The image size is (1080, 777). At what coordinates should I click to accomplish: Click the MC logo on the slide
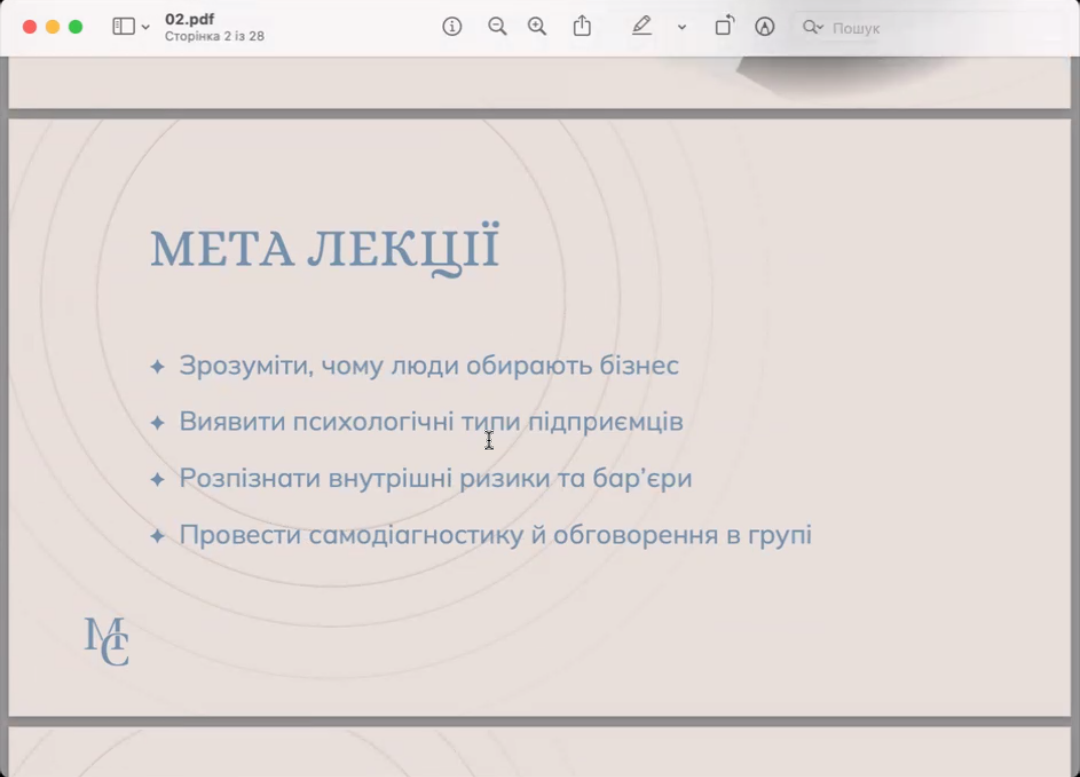pyautogui.click(x=106, y=641)
